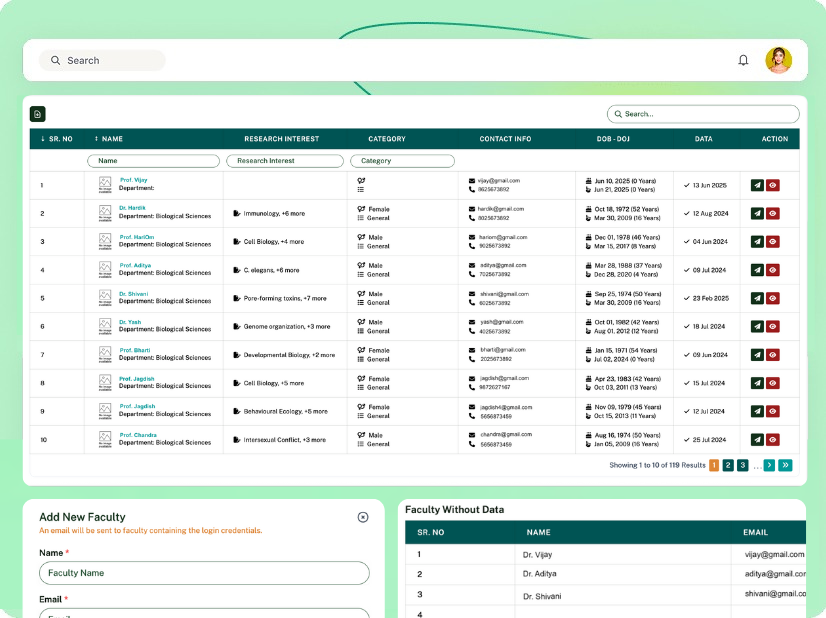Open the user profile avatar
Screen dimensions: 826x618
tap(778, 60)
